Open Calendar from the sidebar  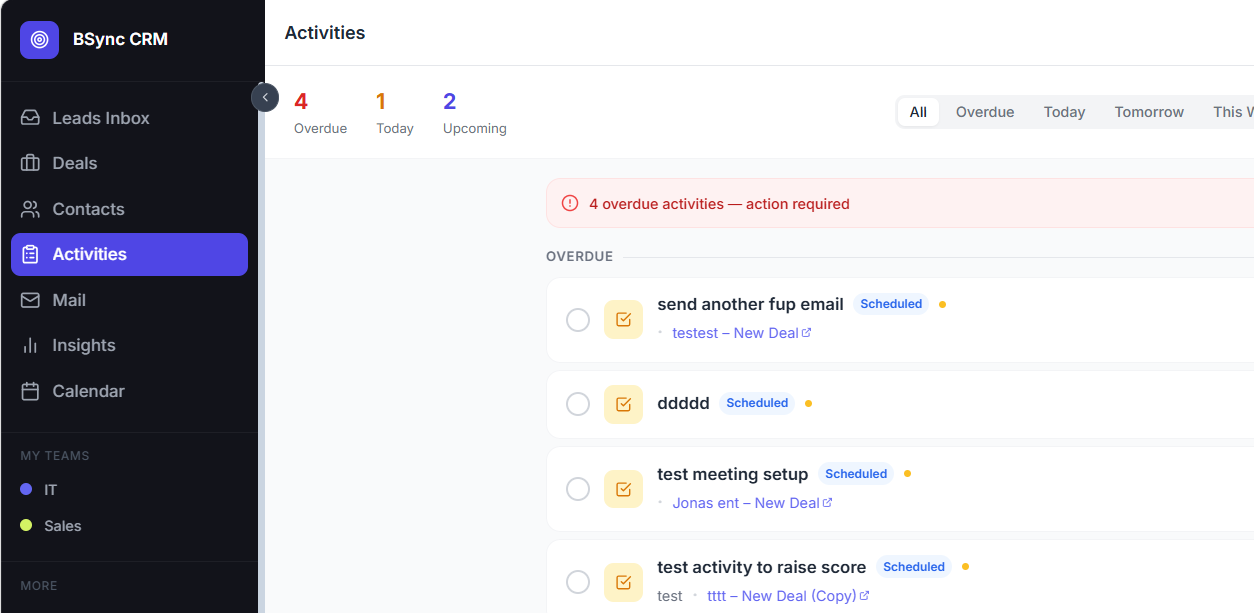(129, 391)
